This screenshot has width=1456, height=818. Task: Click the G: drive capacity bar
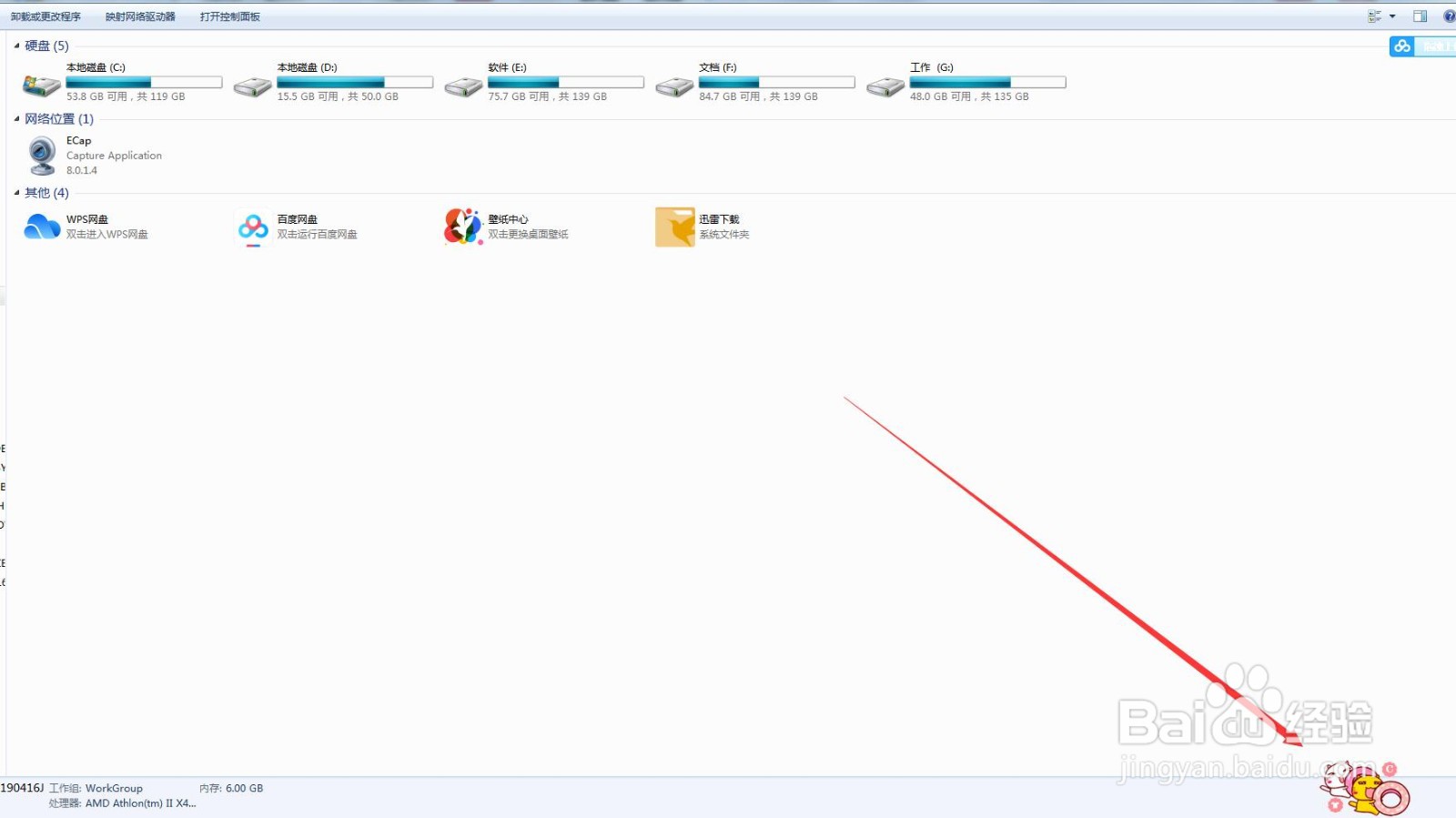tap(987, 82)
